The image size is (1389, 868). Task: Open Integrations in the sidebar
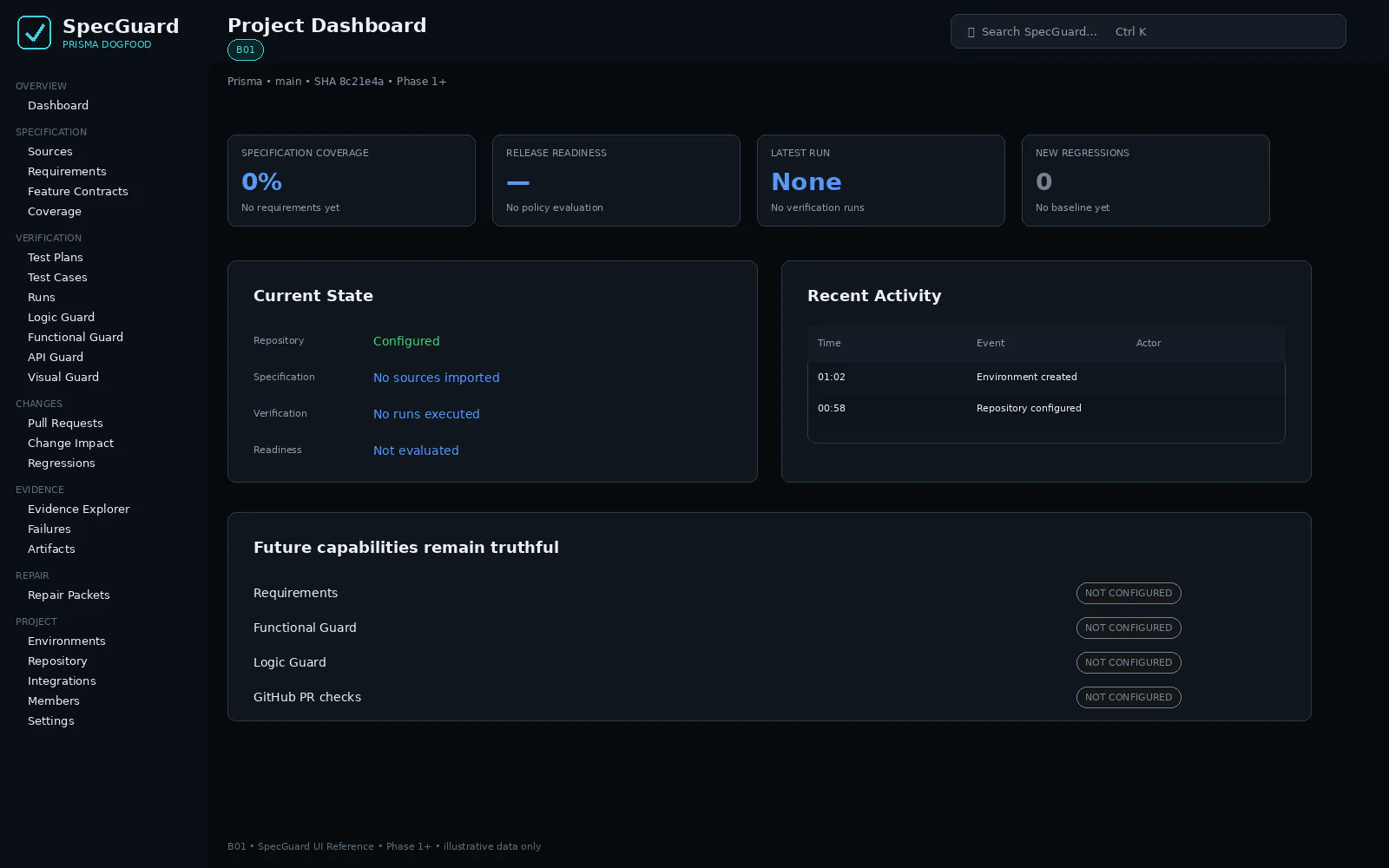click(x=62, y=681)
